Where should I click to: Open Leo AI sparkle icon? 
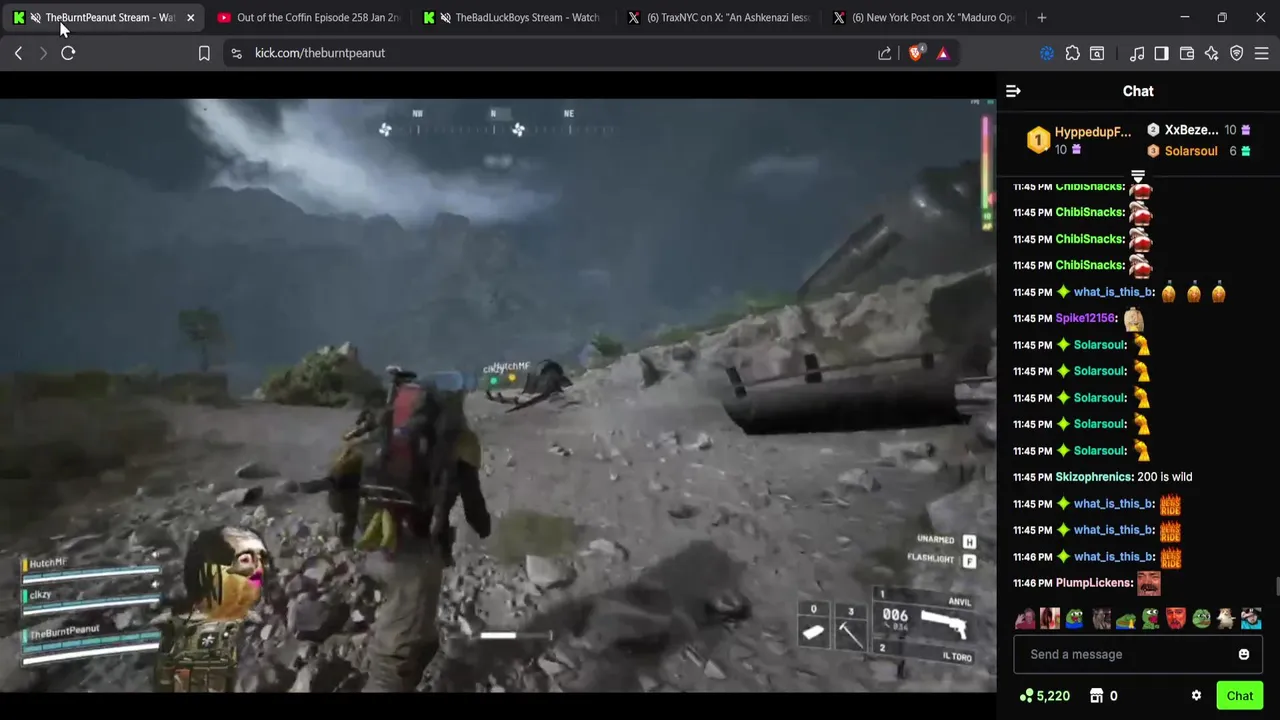coord(1212,53)
